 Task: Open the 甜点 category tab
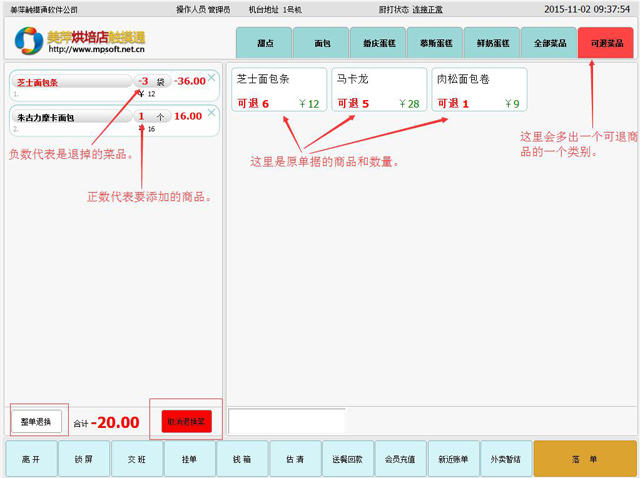point(264,43)
